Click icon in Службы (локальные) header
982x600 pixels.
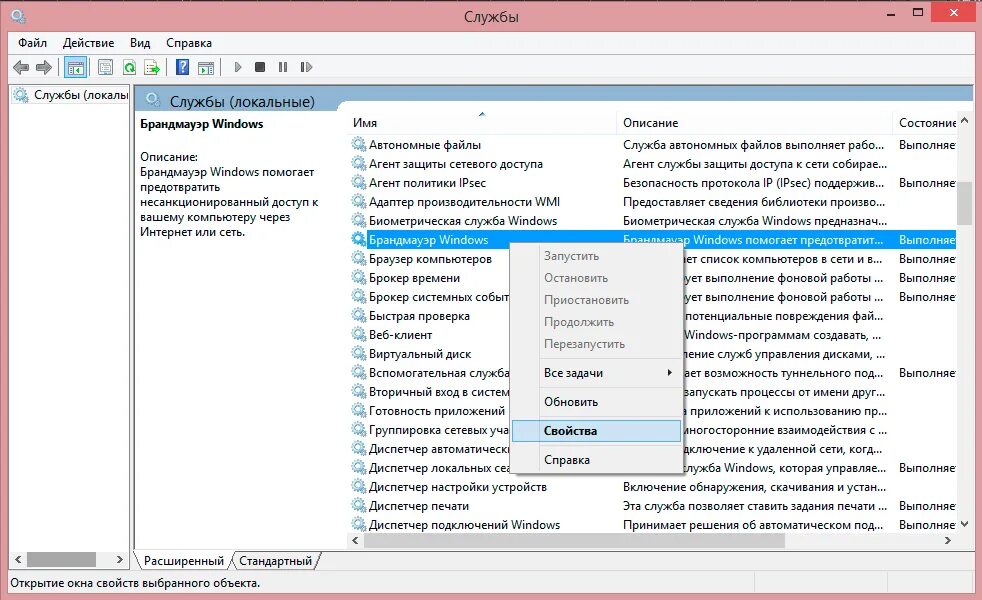click(x=152, y=100)
